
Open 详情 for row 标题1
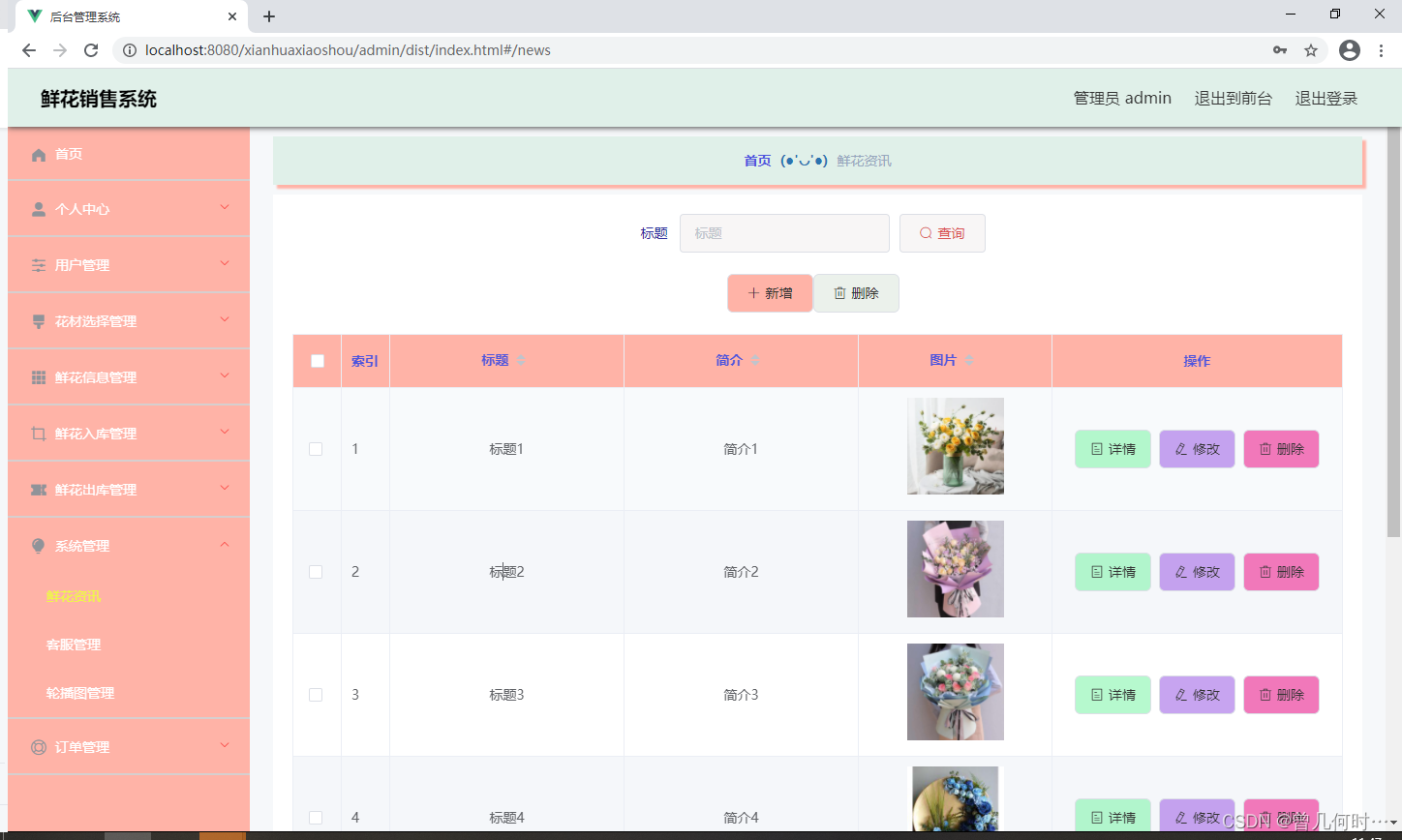pyautogui.click(x=1112, y=449)
